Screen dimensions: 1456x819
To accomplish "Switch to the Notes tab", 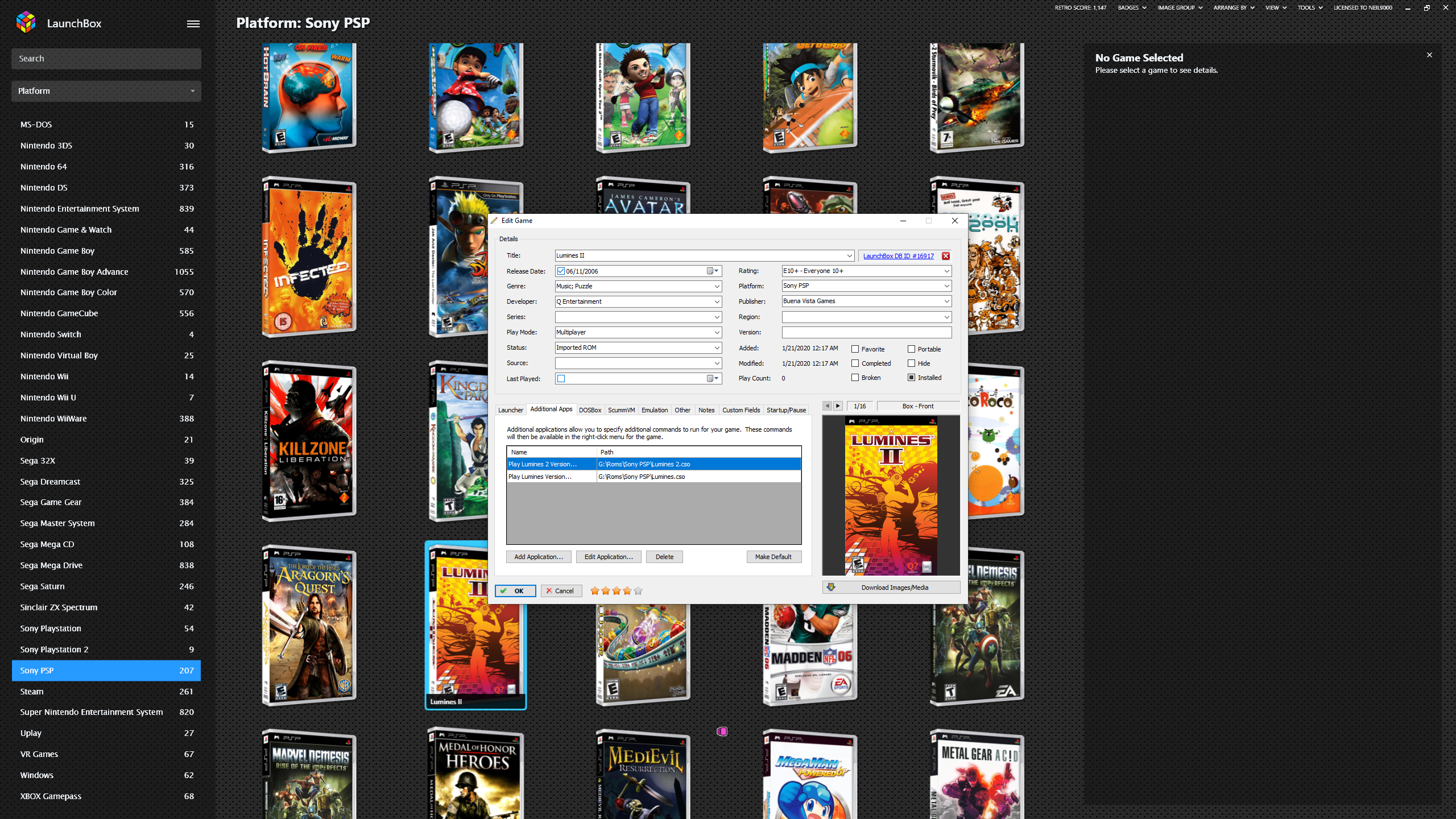I will point(706,410).
